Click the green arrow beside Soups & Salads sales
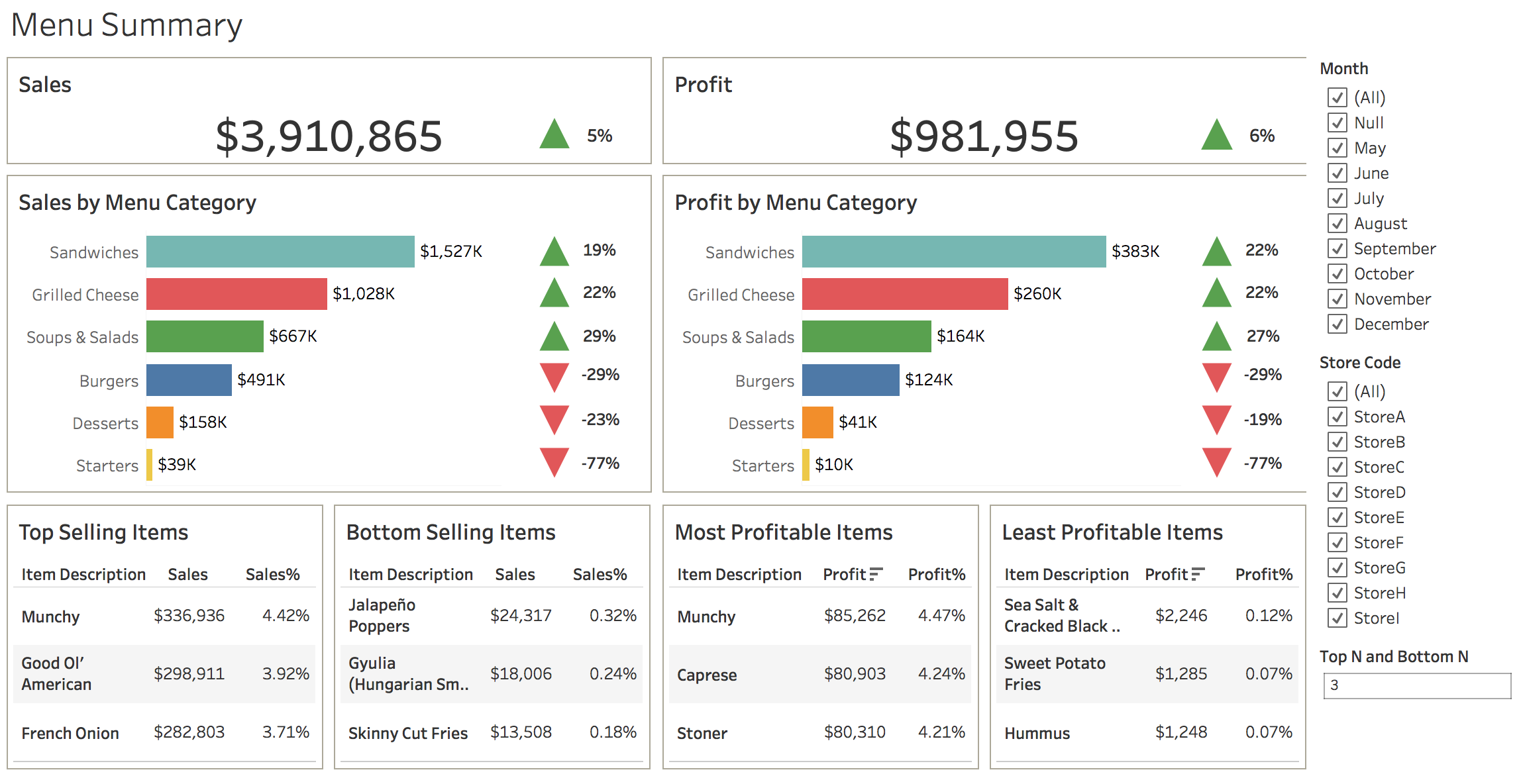Viewport: 1521px width, 784px height. (x=554, y=336)
